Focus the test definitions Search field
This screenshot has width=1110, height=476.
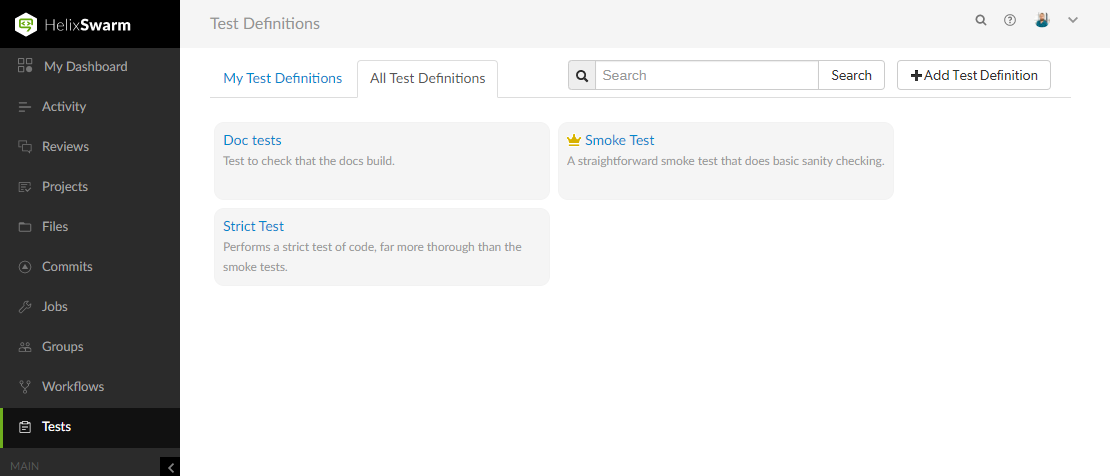706,76
